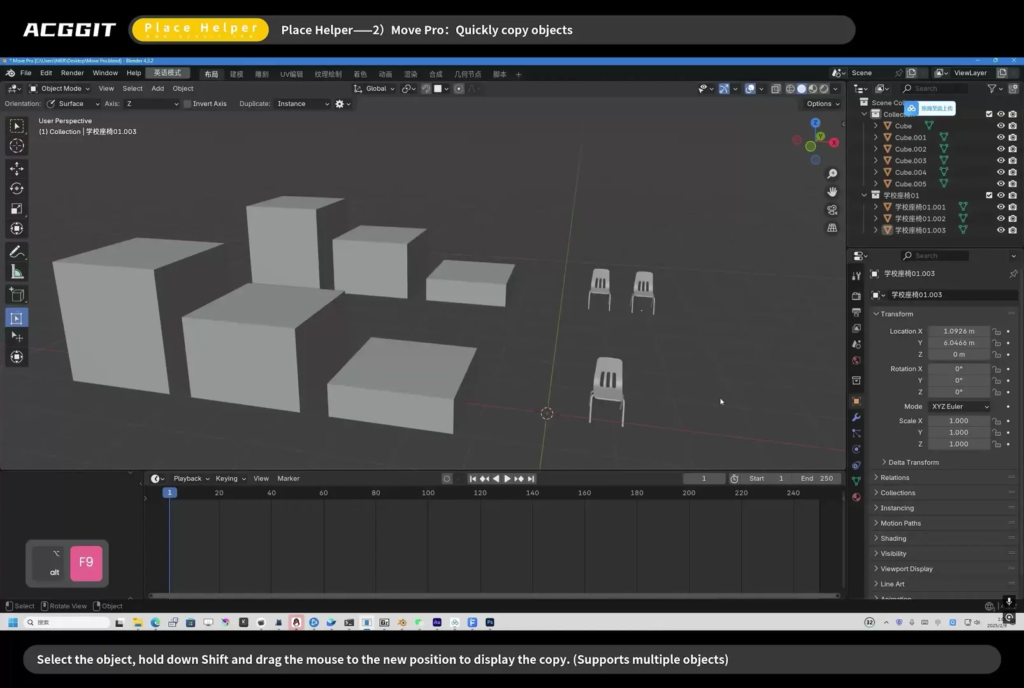Open the timeline Playback popover
Image resolution: width=1024 pixels, height=688 pixels.
(x=191, y=478)
